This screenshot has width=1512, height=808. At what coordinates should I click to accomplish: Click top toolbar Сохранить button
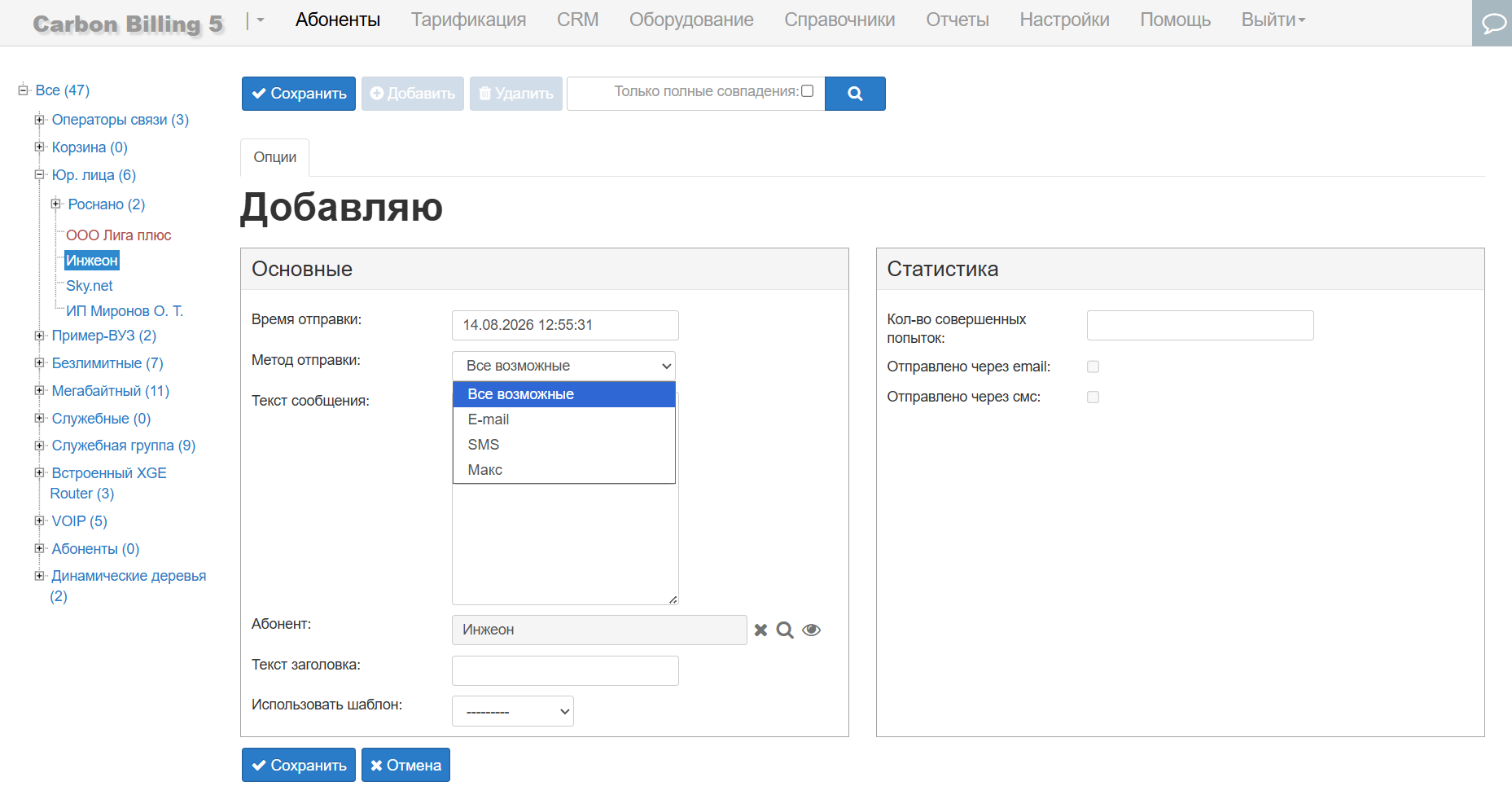click(299, 94)
